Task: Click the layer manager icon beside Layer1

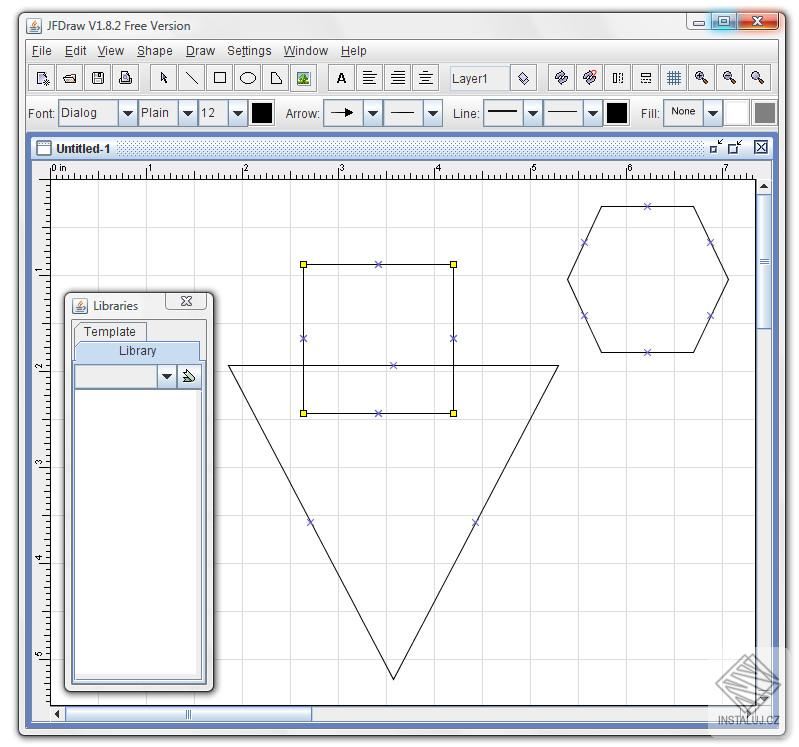Action: coord(523,78)
